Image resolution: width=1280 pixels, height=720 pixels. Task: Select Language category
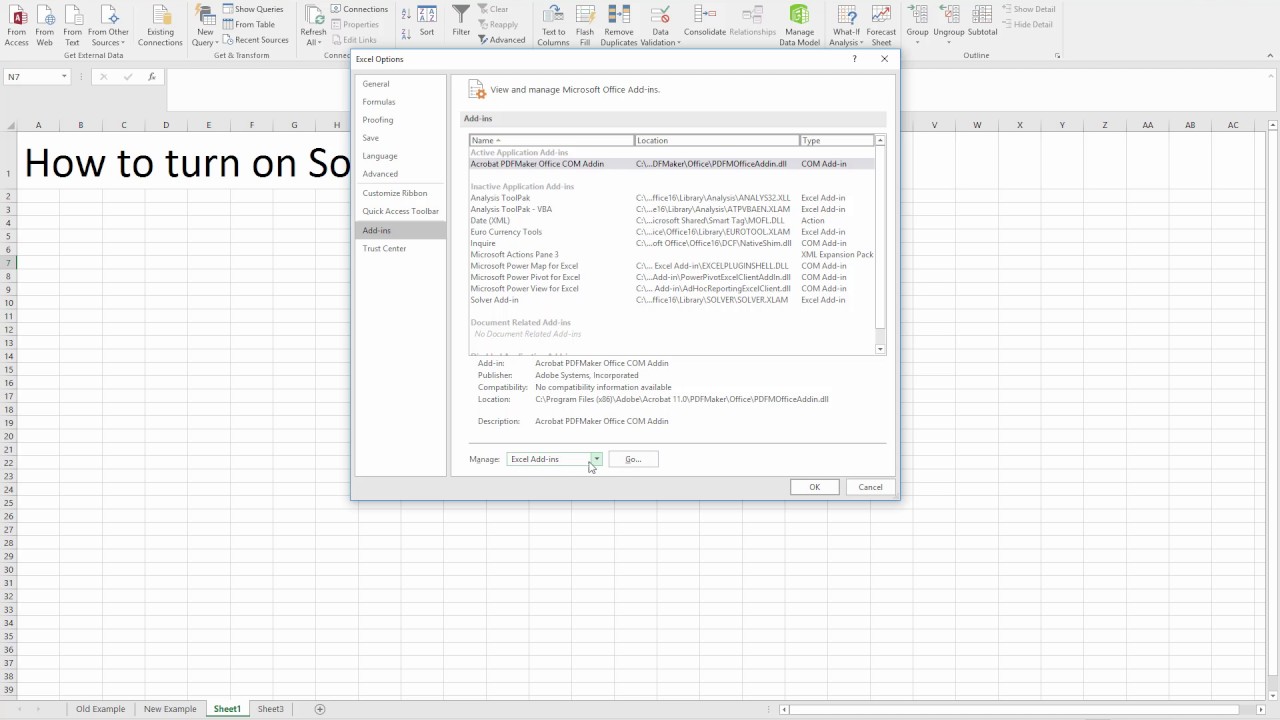(x=400, y=156)
